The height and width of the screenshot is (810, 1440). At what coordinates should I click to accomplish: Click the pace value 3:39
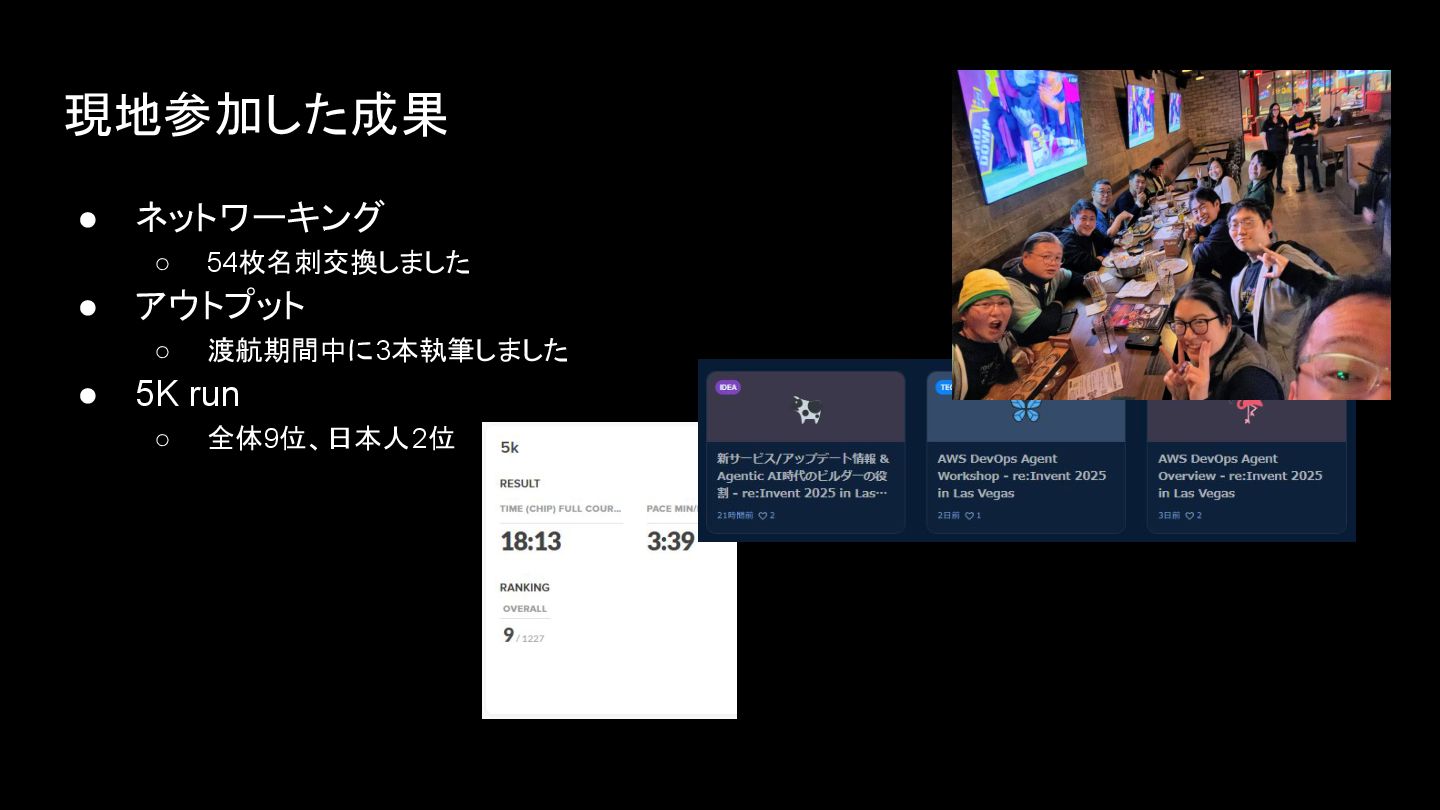click(x=670, y=542)
